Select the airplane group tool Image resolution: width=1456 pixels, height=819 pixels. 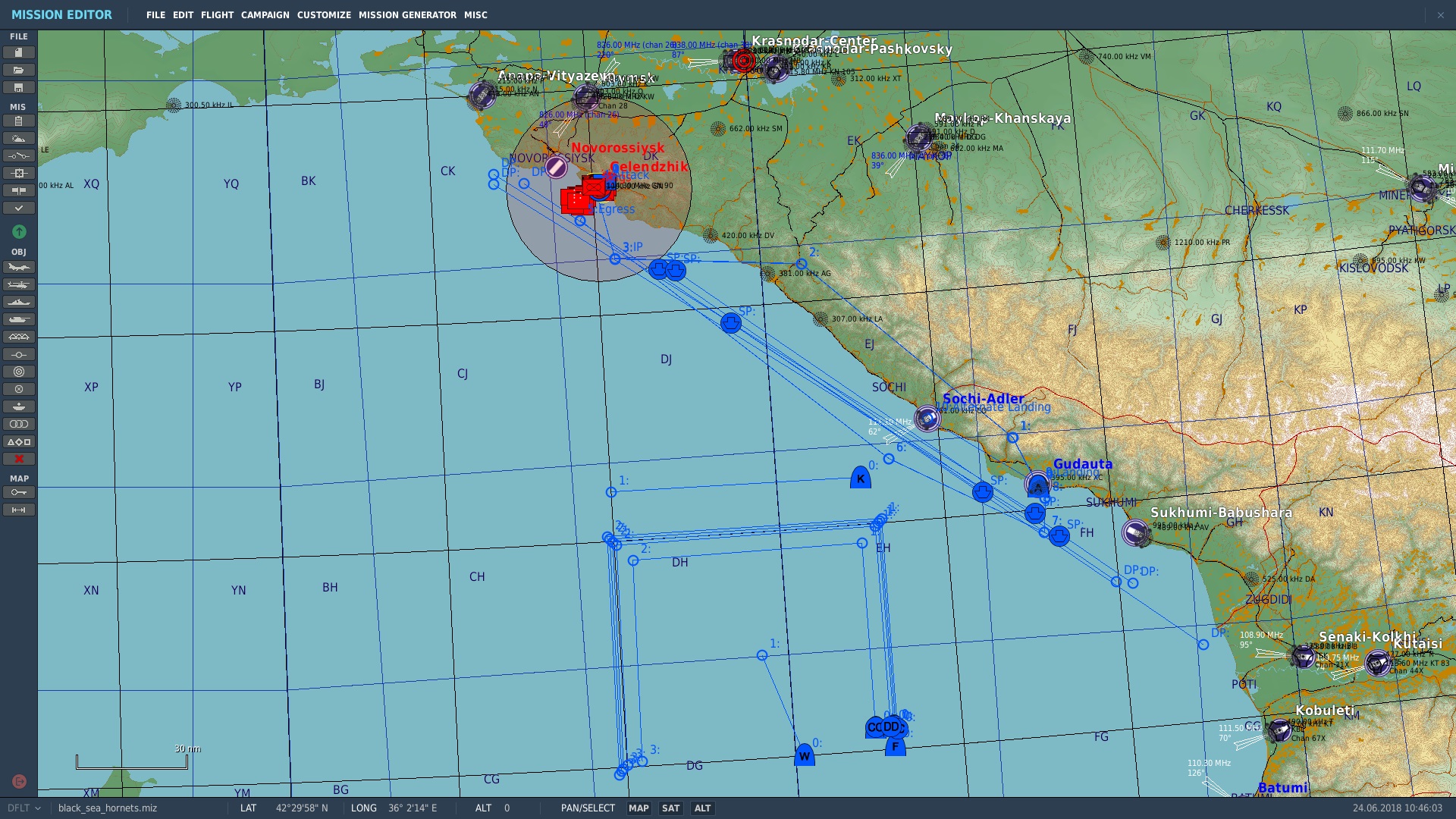click(x=19, y=268)
